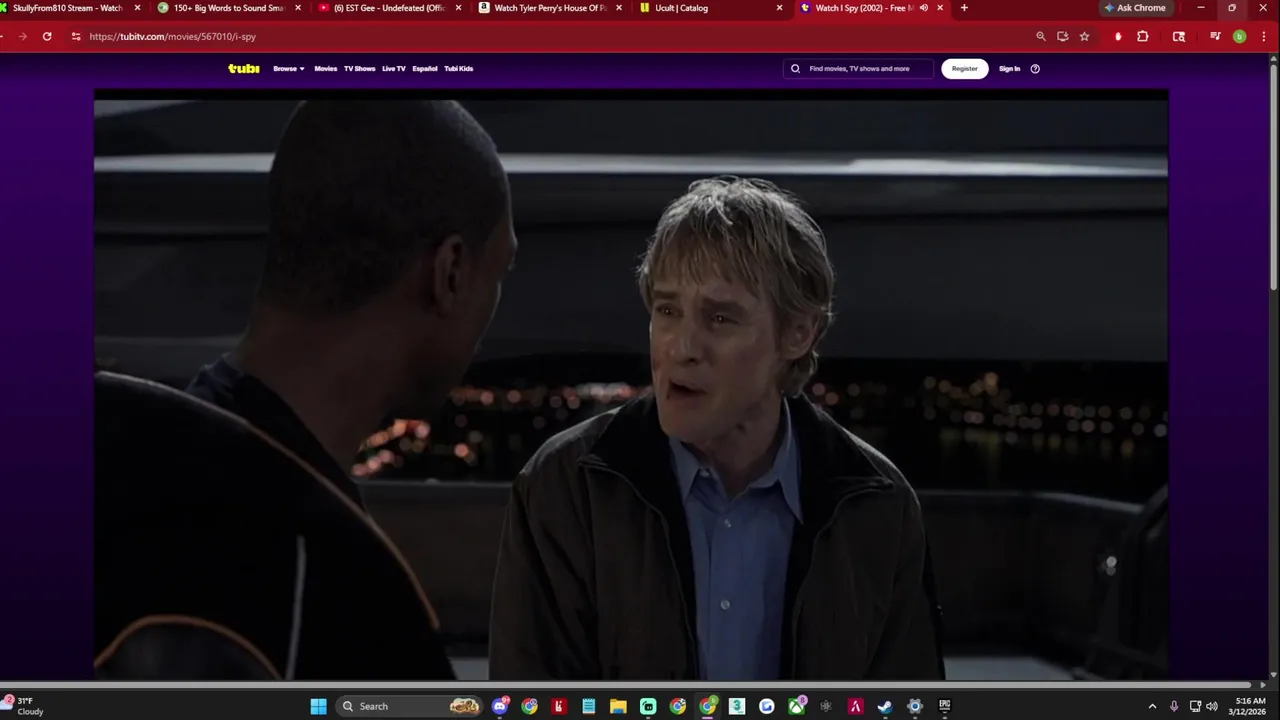This screenshot has height=720, width=1280.
Task: Bookmark this page with the star icon
Action: click(x=1084, y=36)
